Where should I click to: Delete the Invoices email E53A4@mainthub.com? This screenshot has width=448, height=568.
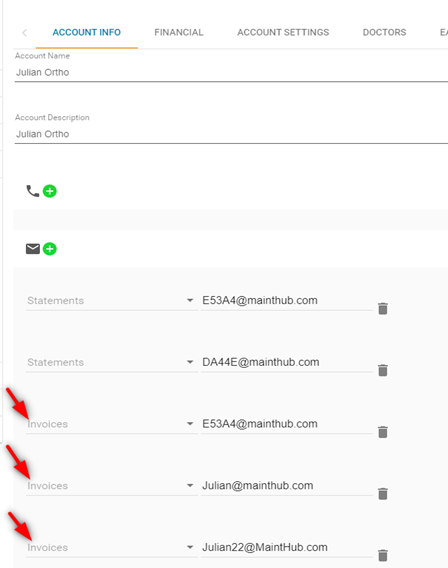383,432
